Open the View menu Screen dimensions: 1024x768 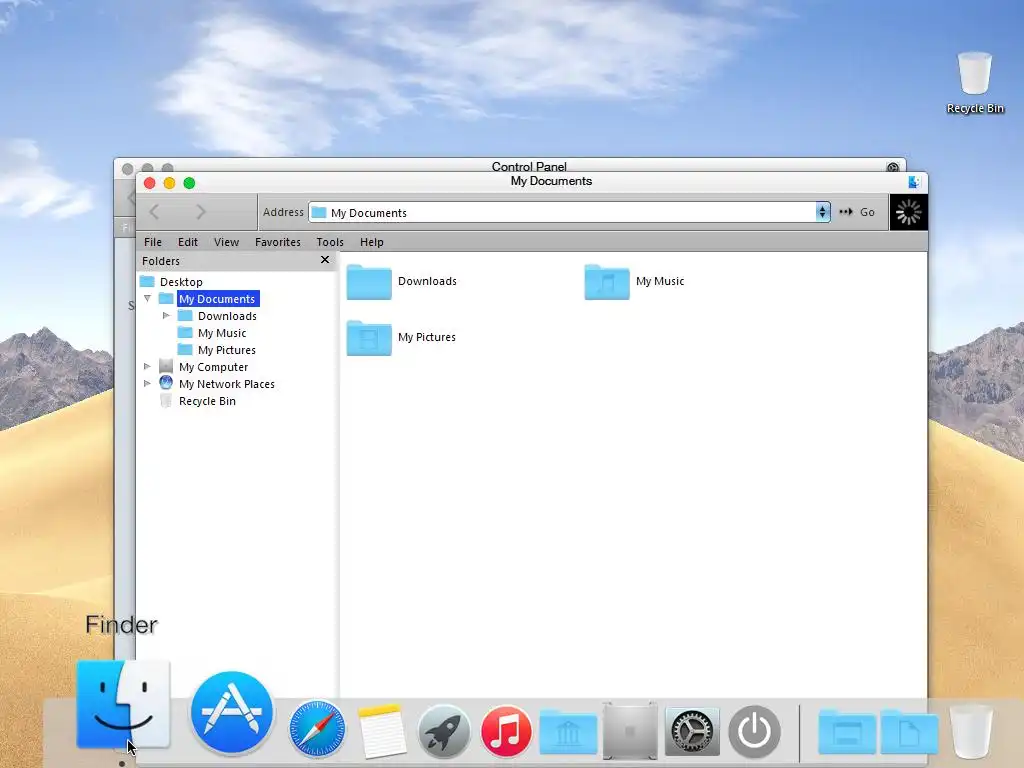[x=226, y=242]
